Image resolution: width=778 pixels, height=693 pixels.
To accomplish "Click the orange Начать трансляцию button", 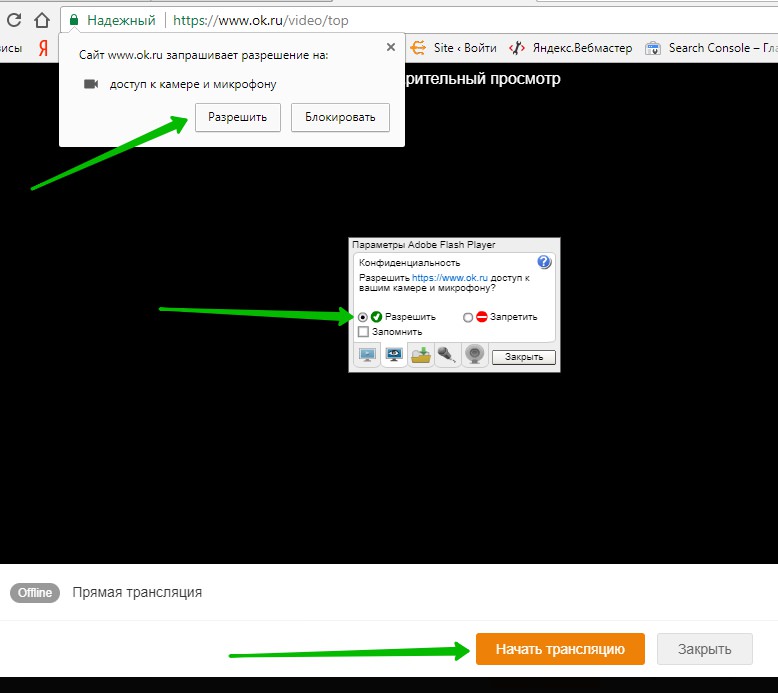I will [x=560, y=649].
